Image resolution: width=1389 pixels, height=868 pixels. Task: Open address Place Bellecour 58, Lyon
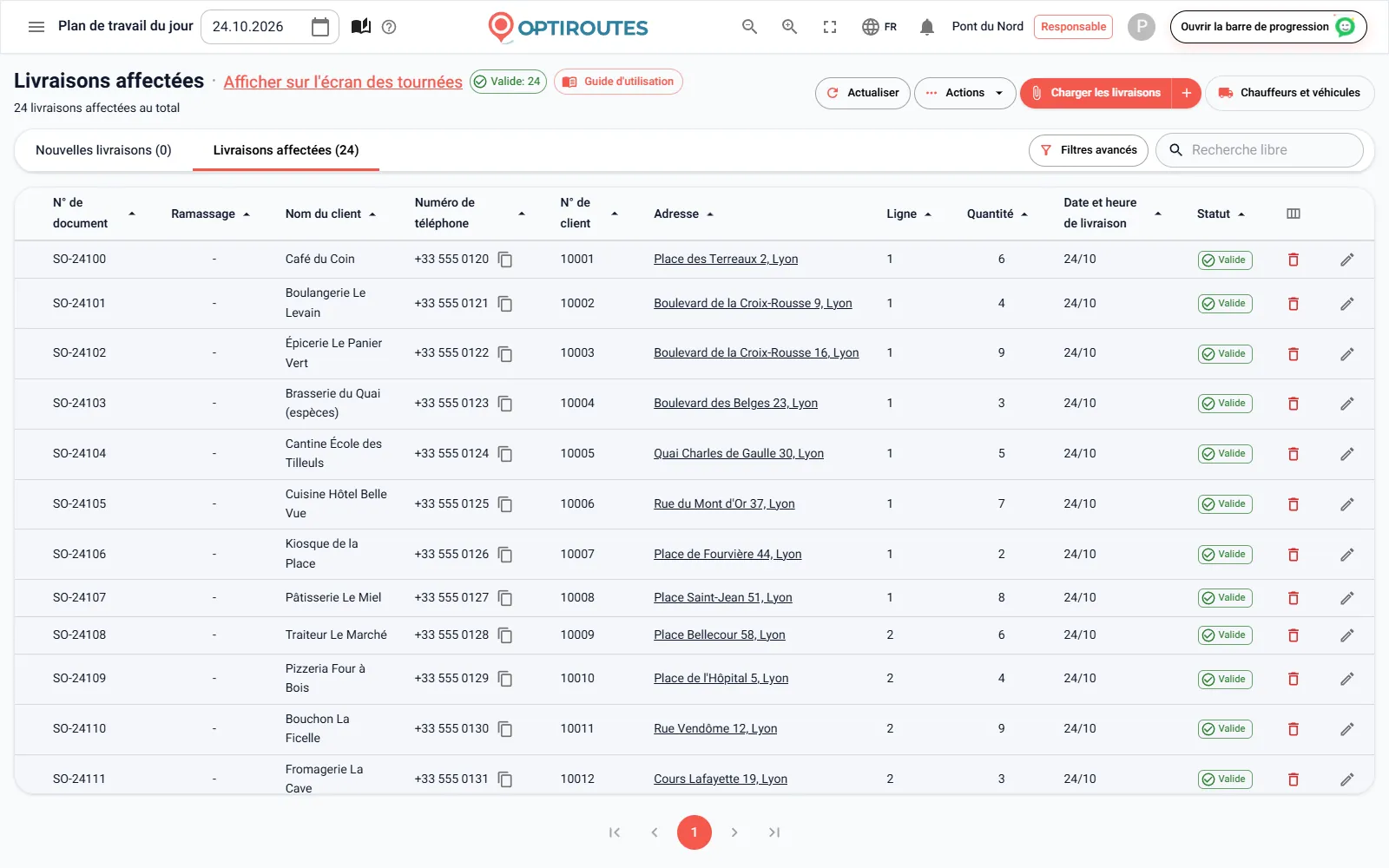(720, 635)
